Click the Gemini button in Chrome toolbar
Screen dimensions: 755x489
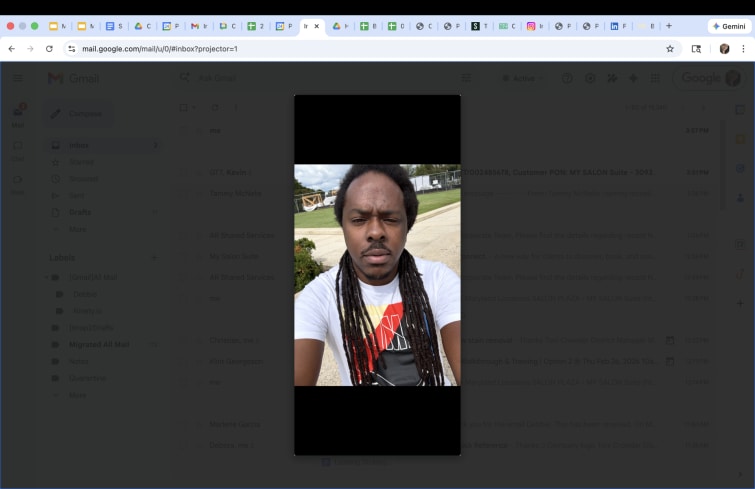coord(729,26)
